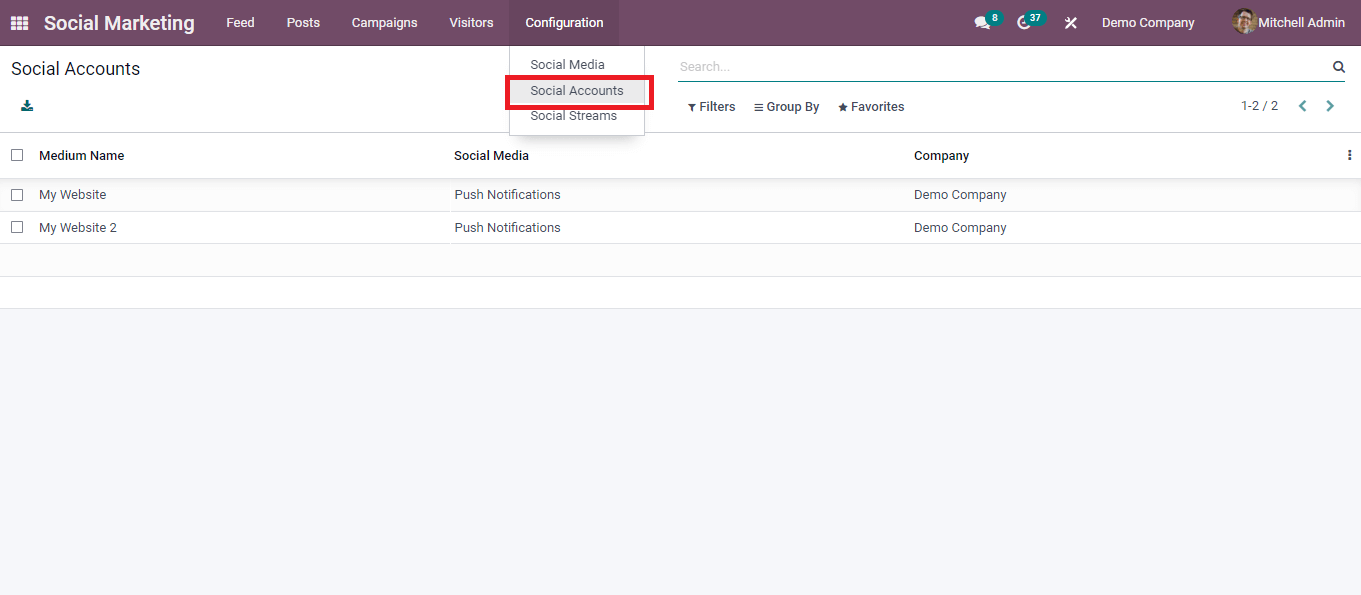Tick the My Website row checkbox

17,195
